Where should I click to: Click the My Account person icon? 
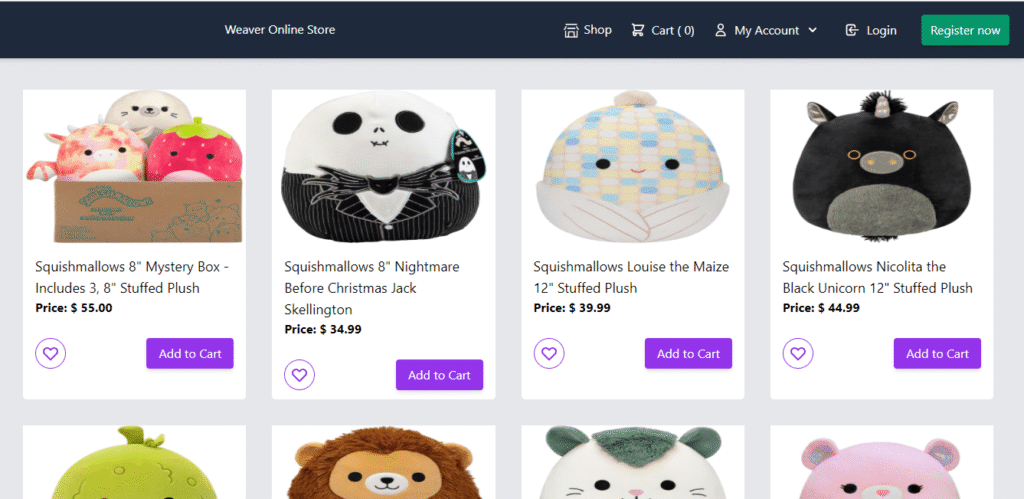[720, 30]
